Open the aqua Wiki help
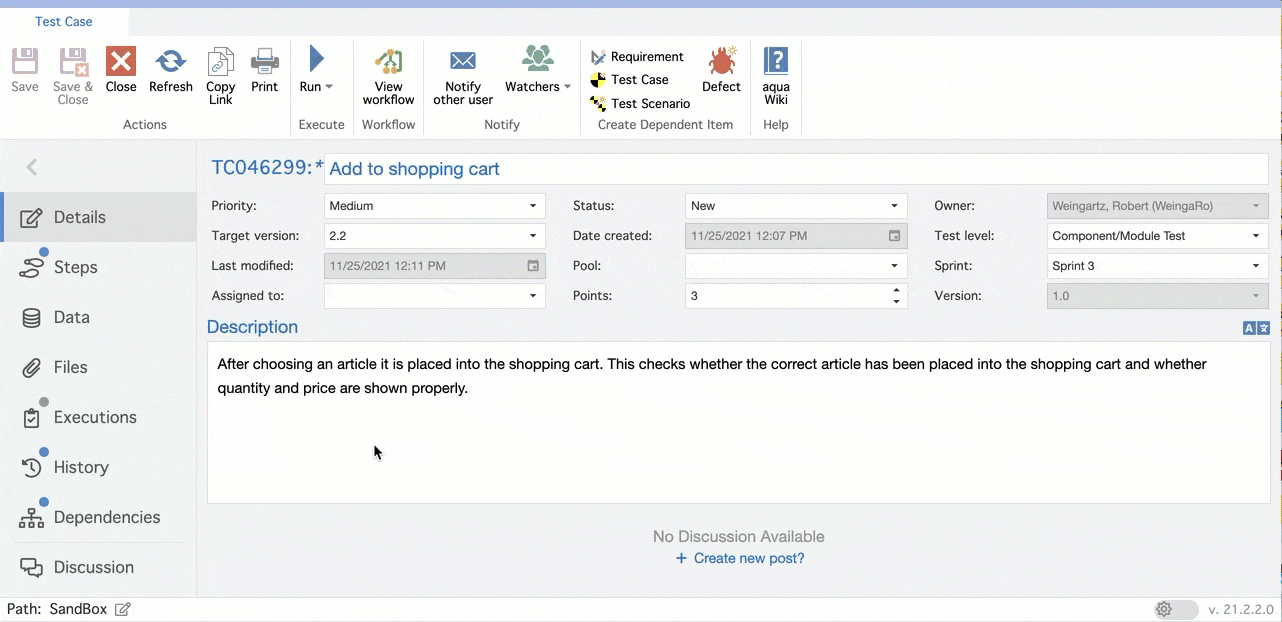Viewport: 1282px width, 622px height. 776,62
